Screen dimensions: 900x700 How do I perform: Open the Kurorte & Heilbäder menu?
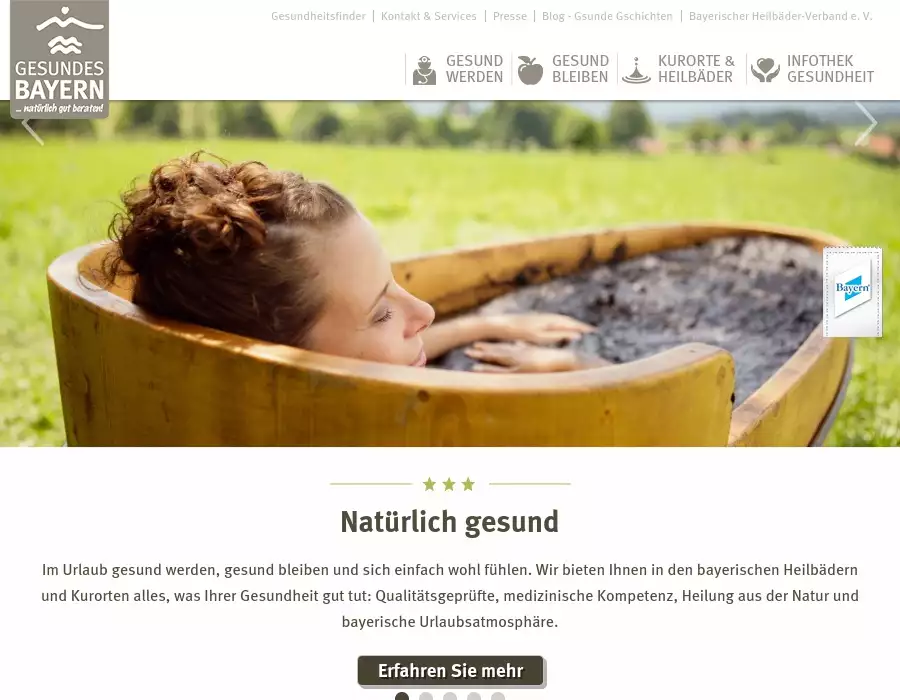point(696,69)
